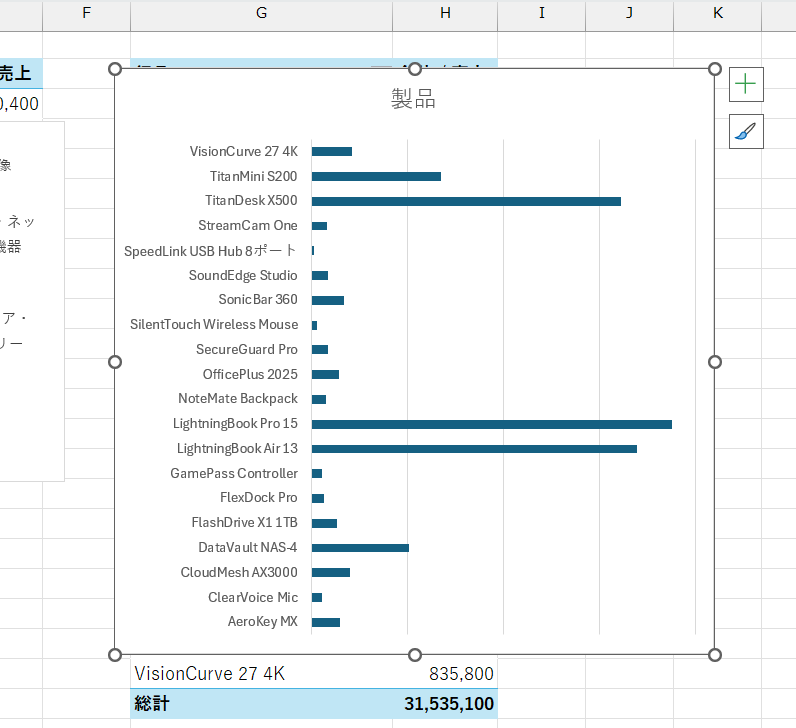Select the TitanMini S200 bar
Viewport: 796px width, 728px height.
click(x=376, y=177)
